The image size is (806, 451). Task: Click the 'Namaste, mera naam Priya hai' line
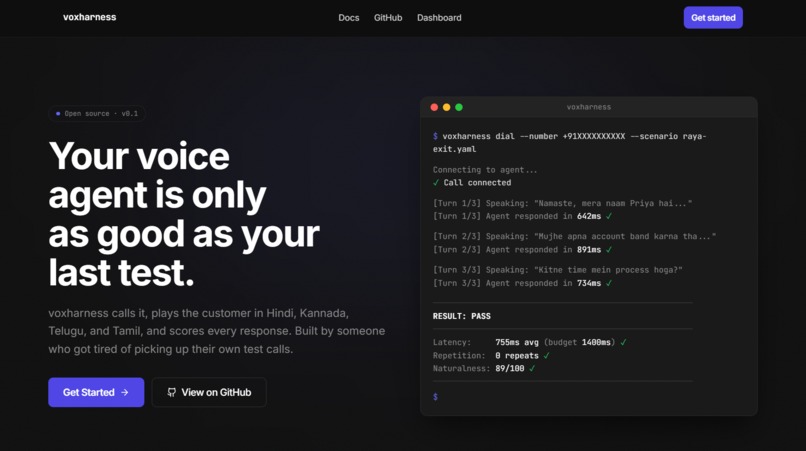tap(562, 203)
